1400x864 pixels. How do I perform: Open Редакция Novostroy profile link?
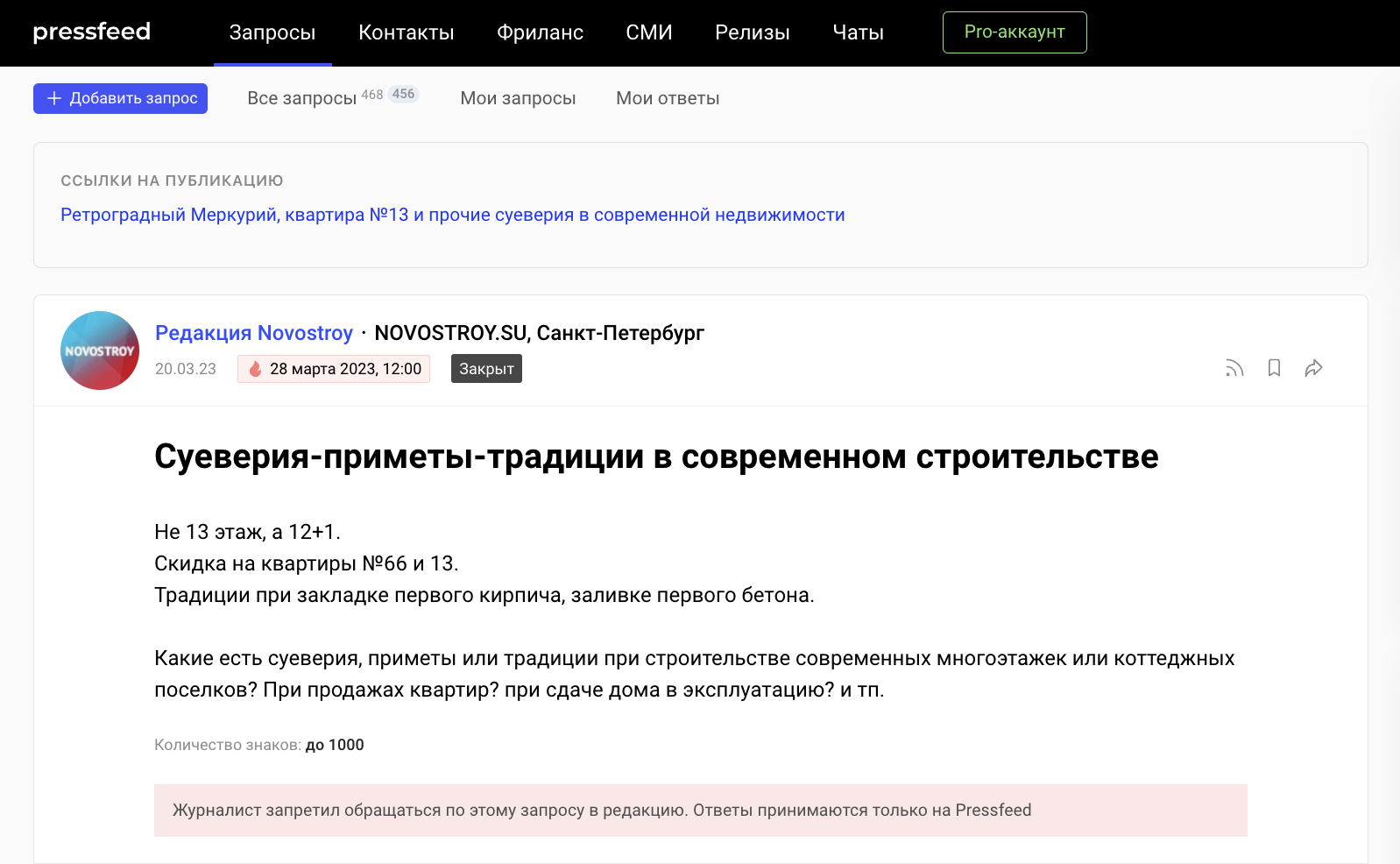254,333
